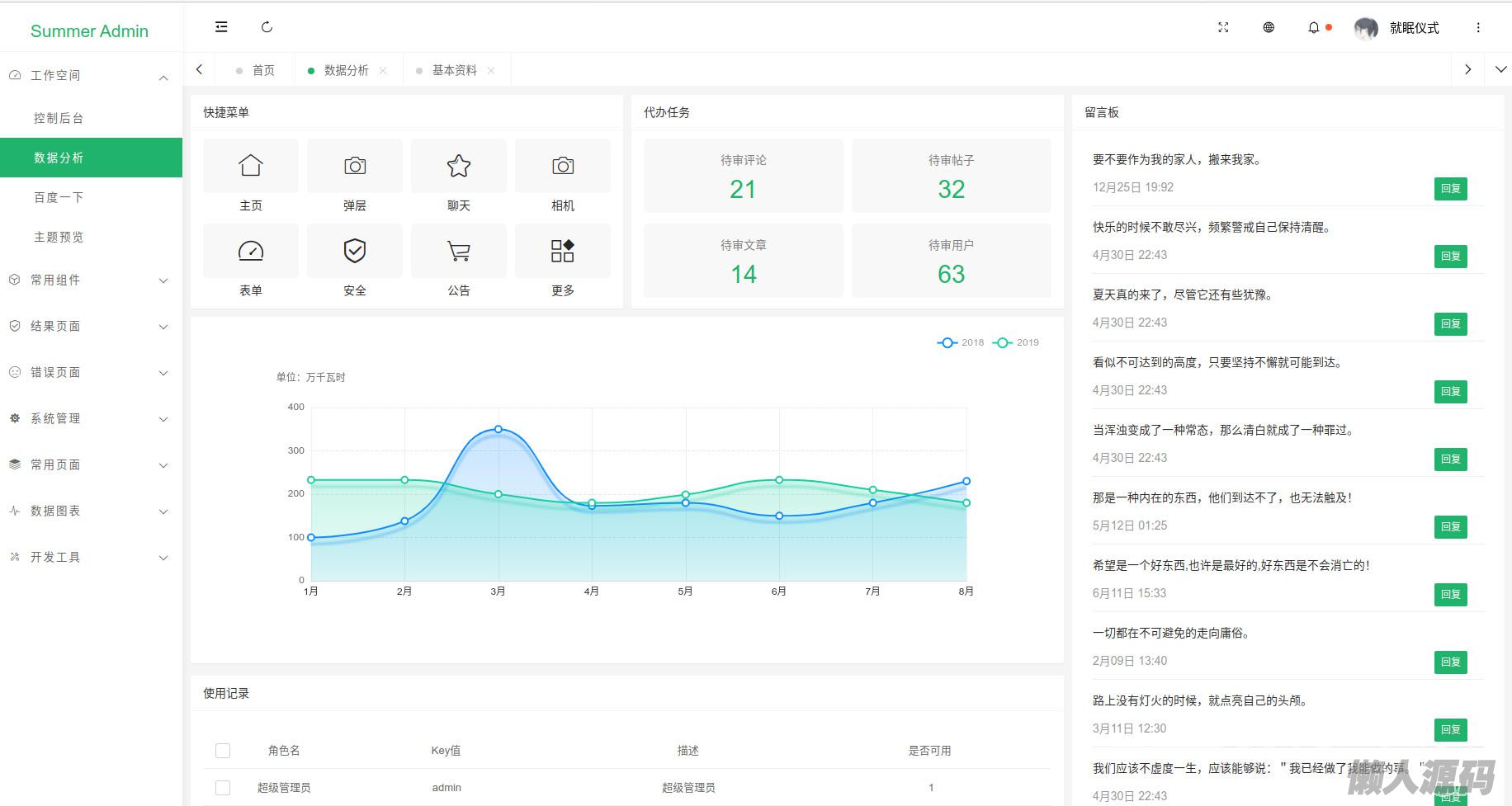This screenshot has width=1512, height=806.
Task: Reply to the 12月25日 19:92 message
Action: 1450,189
